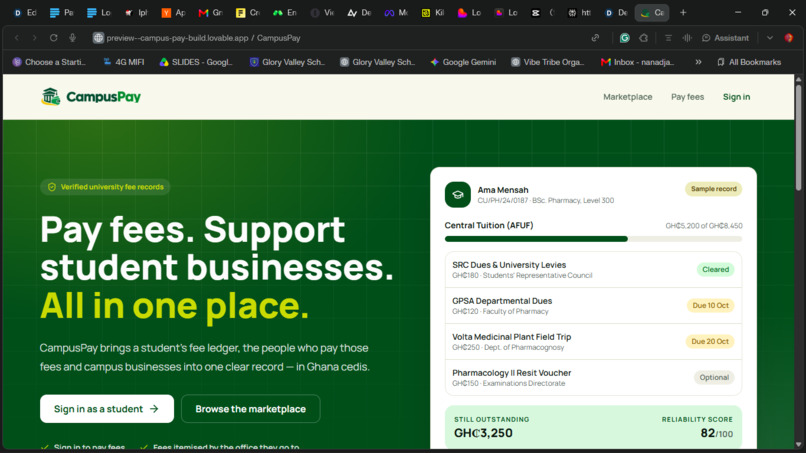
Task: Open the Pay fees nav link
Action: point(687,97)
